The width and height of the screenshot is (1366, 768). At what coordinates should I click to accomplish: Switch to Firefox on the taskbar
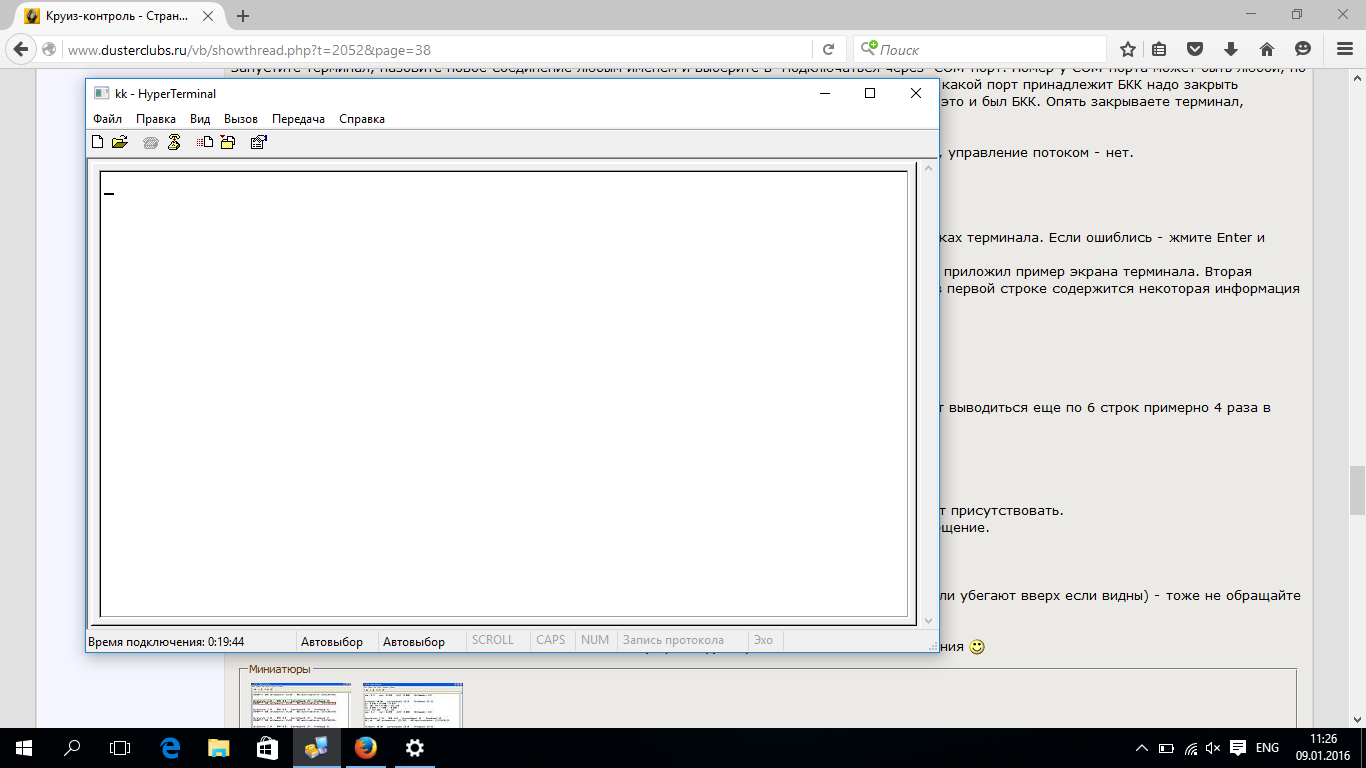(x=365, y=747)
